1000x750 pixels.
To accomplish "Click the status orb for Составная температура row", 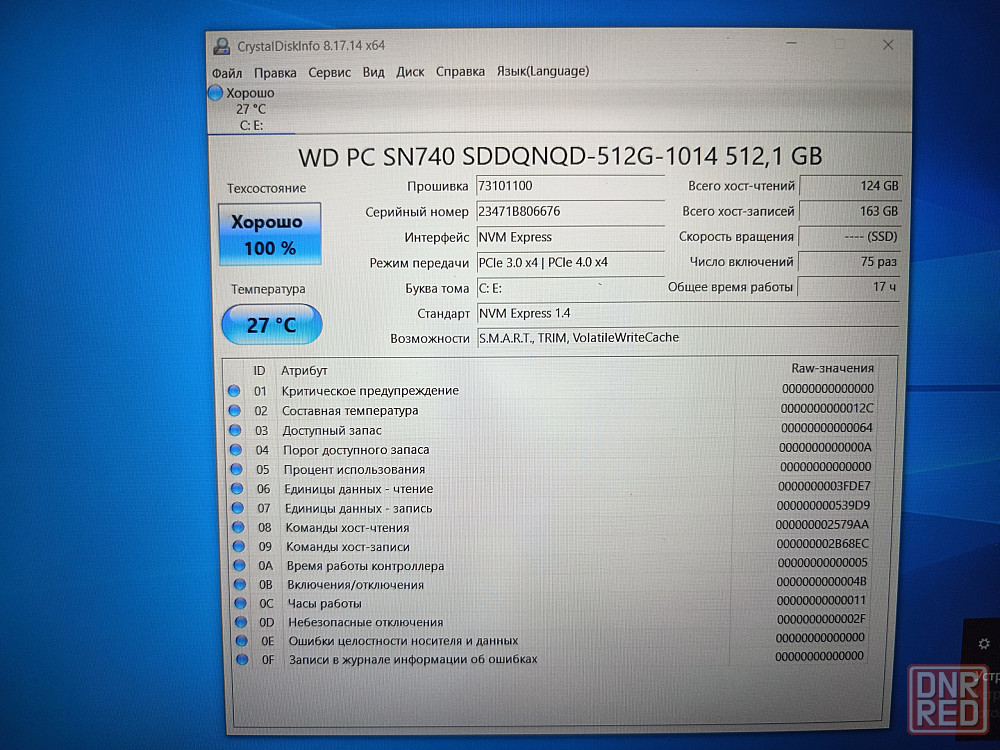I will pyautogui.click(x=234, y=411).
